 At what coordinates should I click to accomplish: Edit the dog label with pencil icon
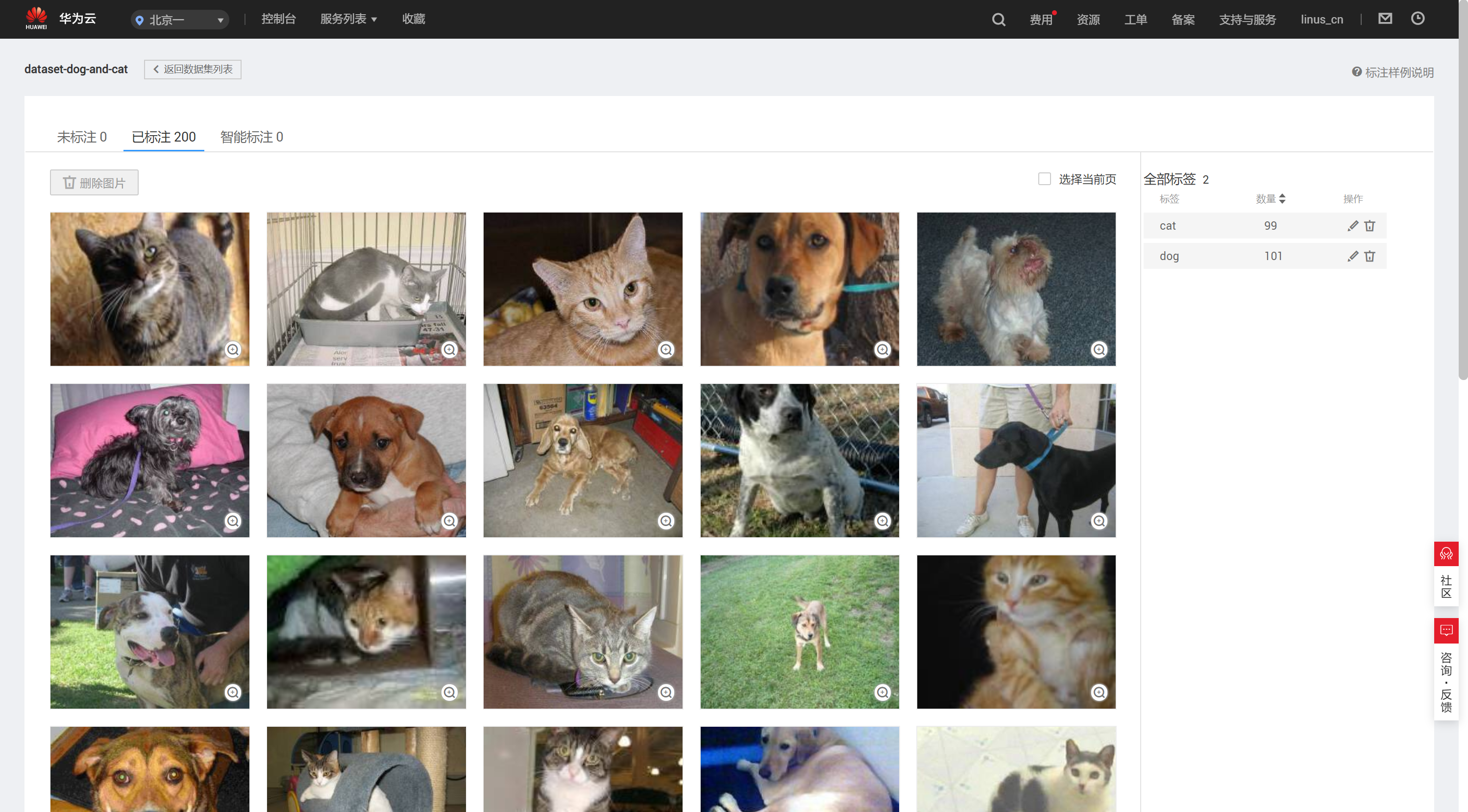pyautogui.click(x=1352, y=256)
